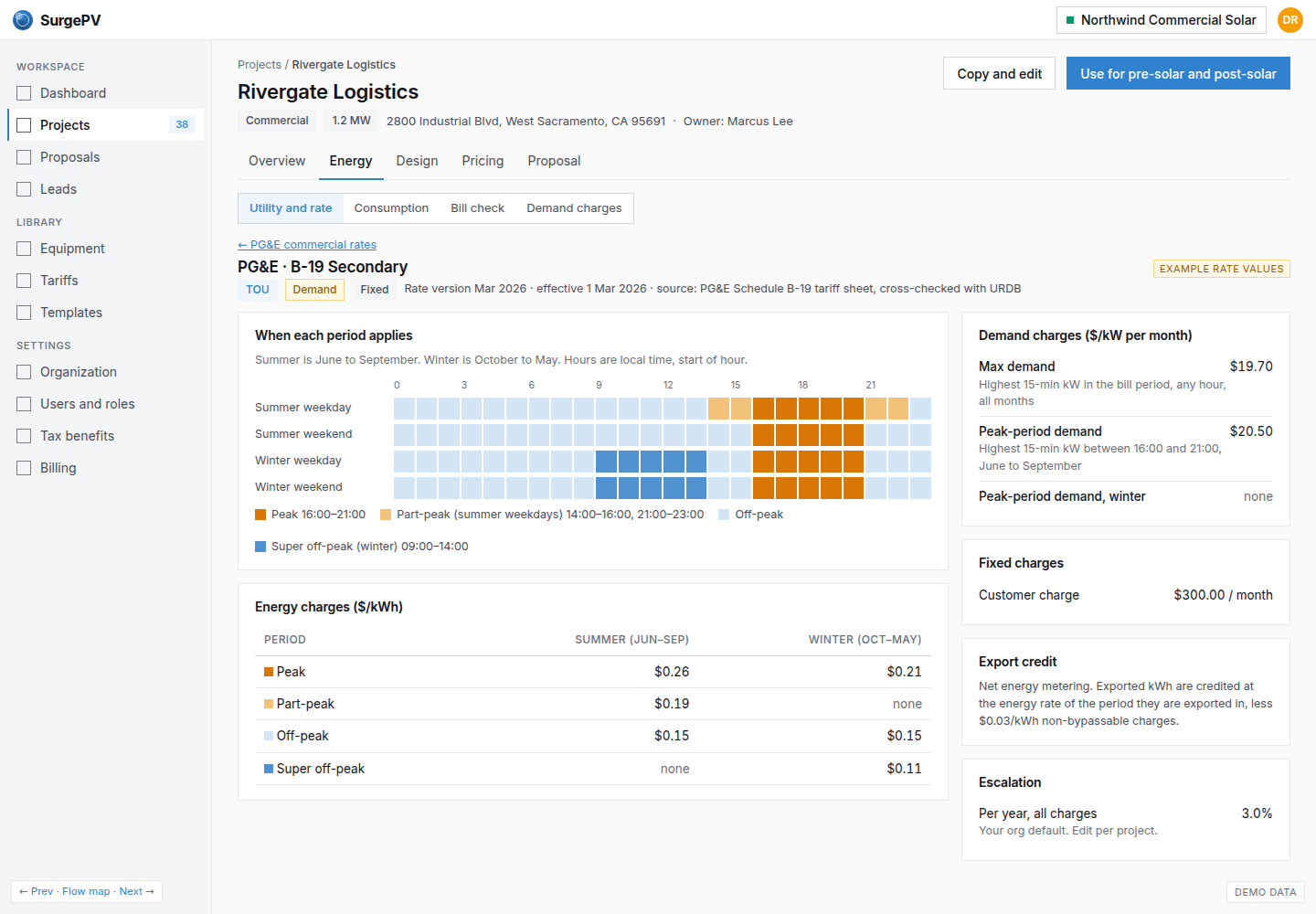Screen dimensions: 1316x914
Task: Click the highlighted Demand rate tag
Action: click(x=314, y=290)
